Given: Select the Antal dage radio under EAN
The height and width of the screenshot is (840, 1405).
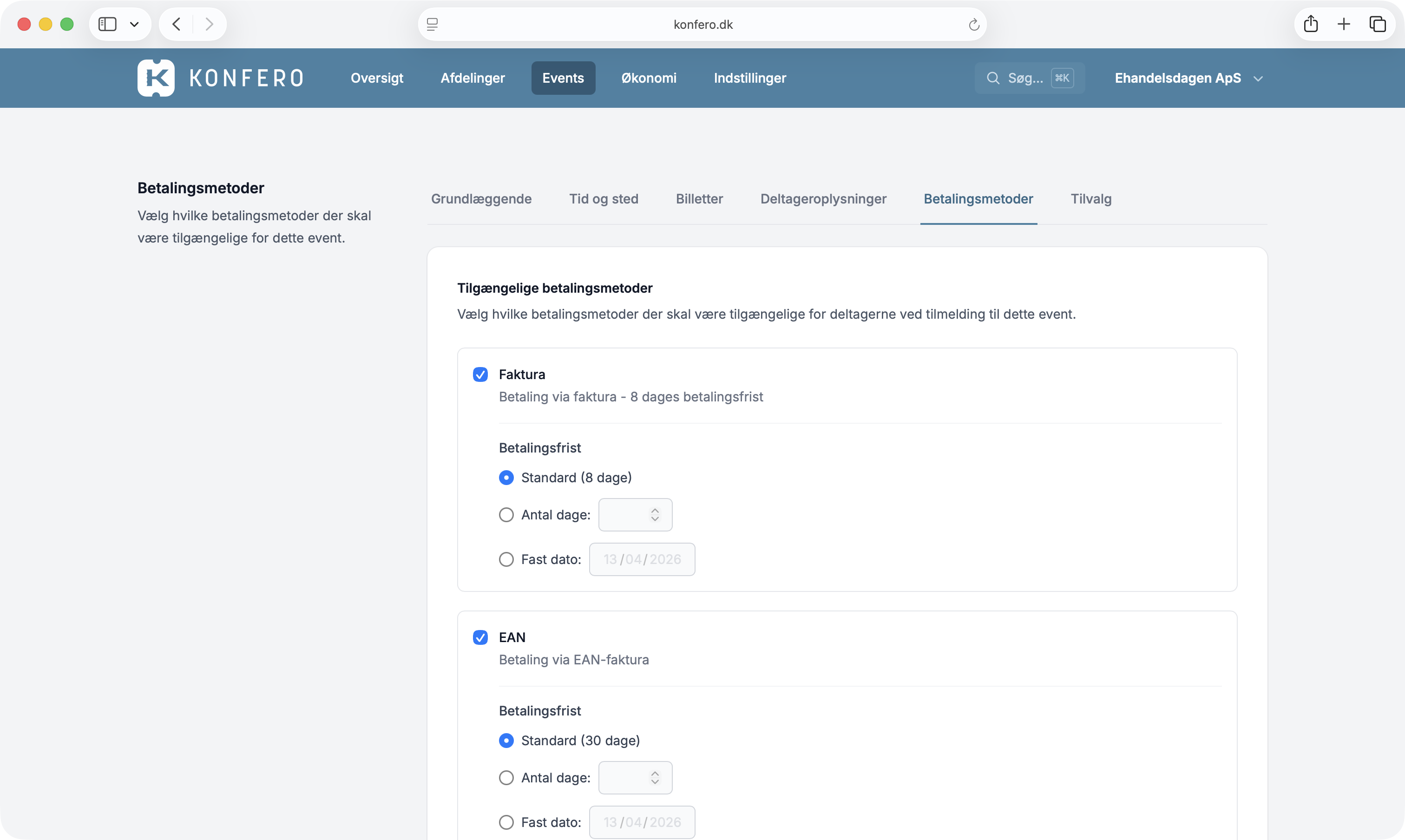Looking at the screenshot, I should click(506, 777).
